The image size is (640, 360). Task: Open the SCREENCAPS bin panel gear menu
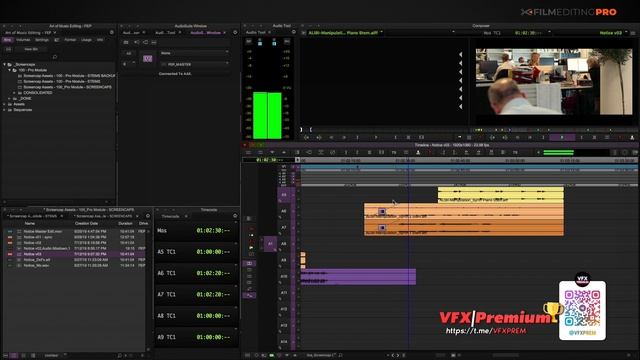click(x=148, y=216)
